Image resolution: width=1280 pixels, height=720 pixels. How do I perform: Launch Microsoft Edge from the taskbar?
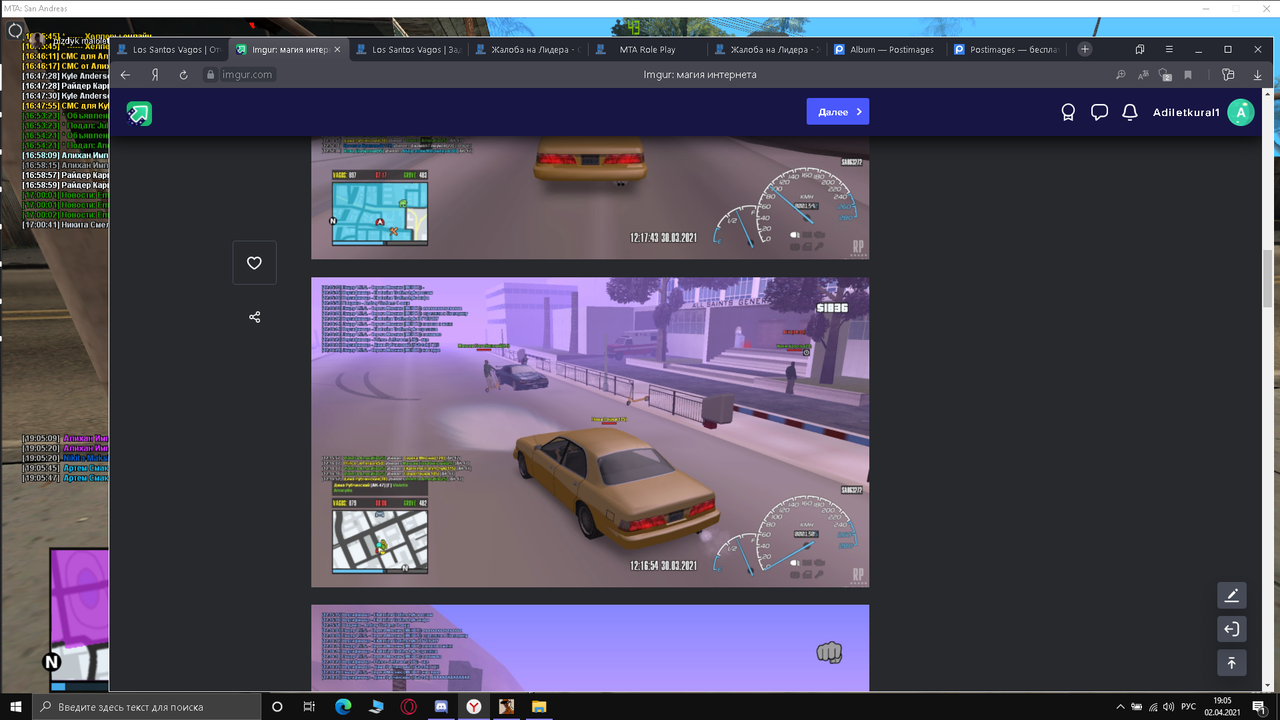click(x=343, y=706)
